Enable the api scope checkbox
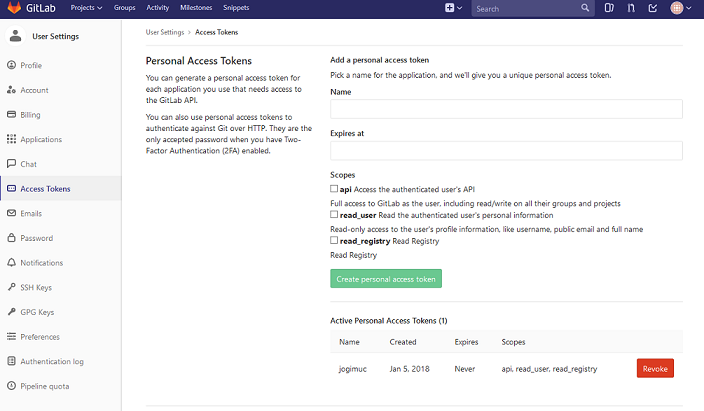 pyautogui.click(x=334, y=188)
